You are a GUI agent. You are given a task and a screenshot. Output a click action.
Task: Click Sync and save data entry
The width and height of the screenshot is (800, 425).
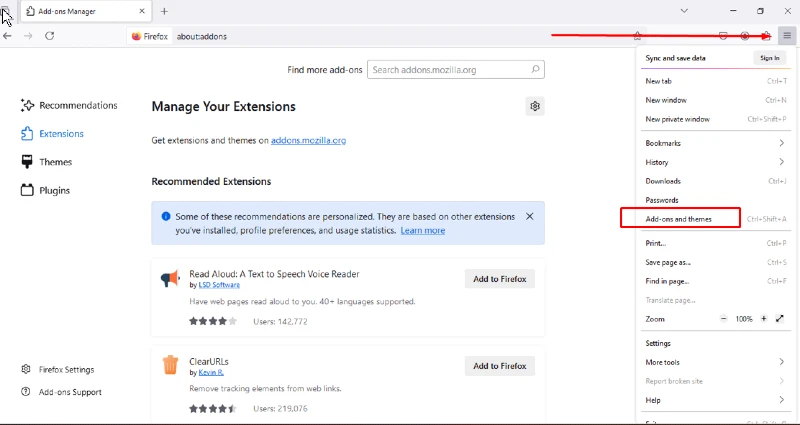(x=676, y=58)
